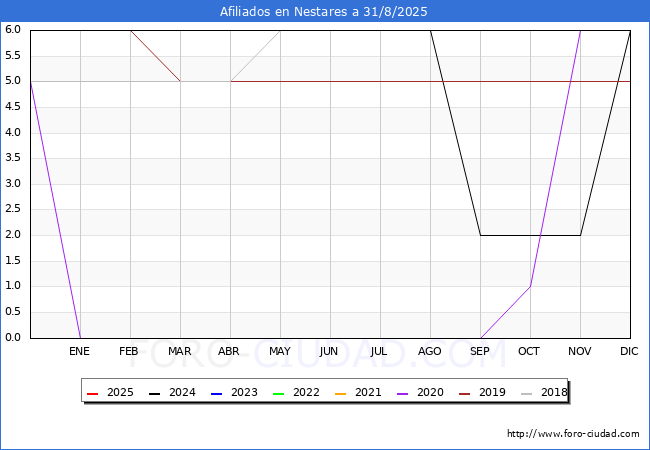Screen dimensions: 650x450
Task: Click the SEP month axis label
Action: pyautogui.click(x=480, y=351)
